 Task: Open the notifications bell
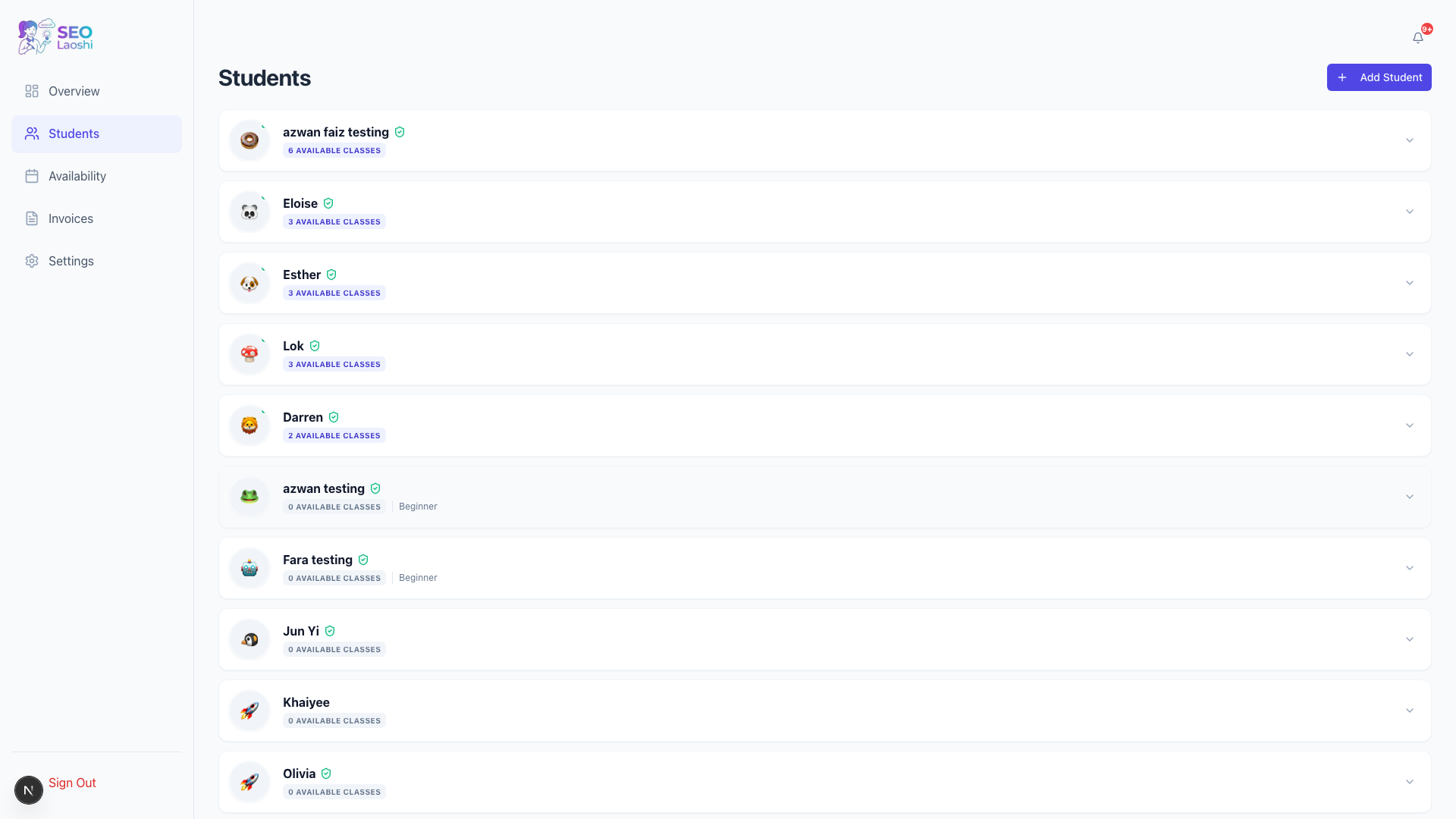1418,36
